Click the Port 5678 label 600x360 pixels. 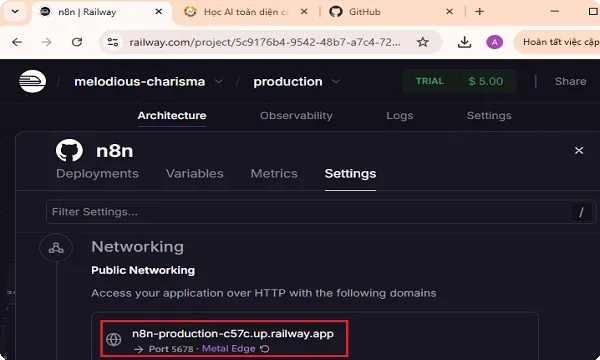point(171,349)
